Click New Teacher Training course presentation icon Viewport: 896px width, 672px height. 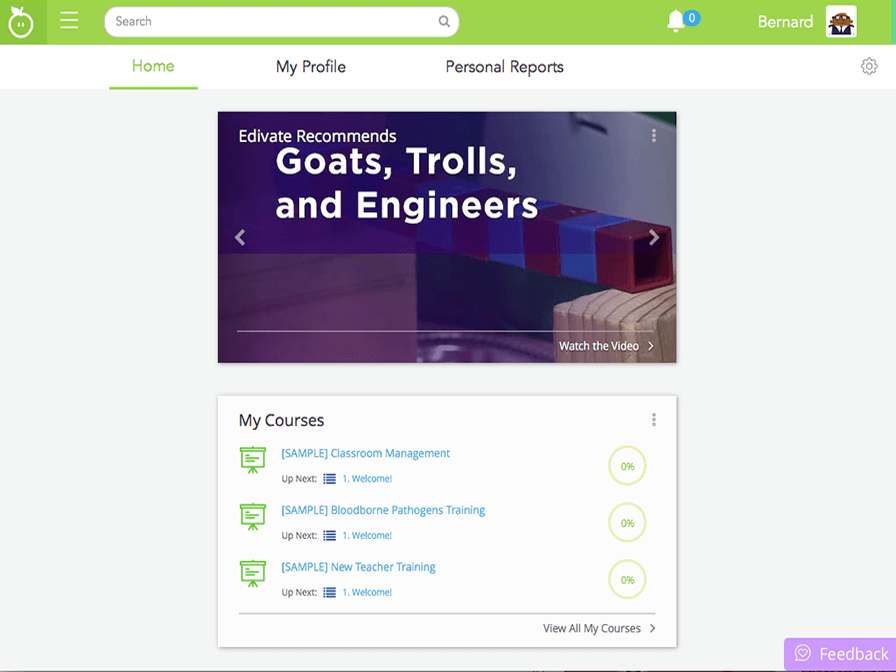(253, 574)
